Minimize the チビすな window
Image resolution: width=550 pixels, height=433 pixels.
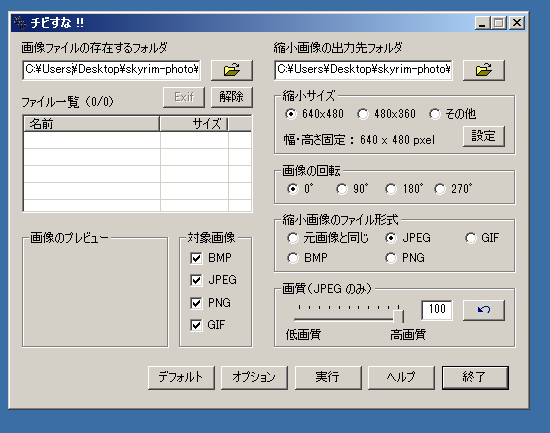point(482,23)
